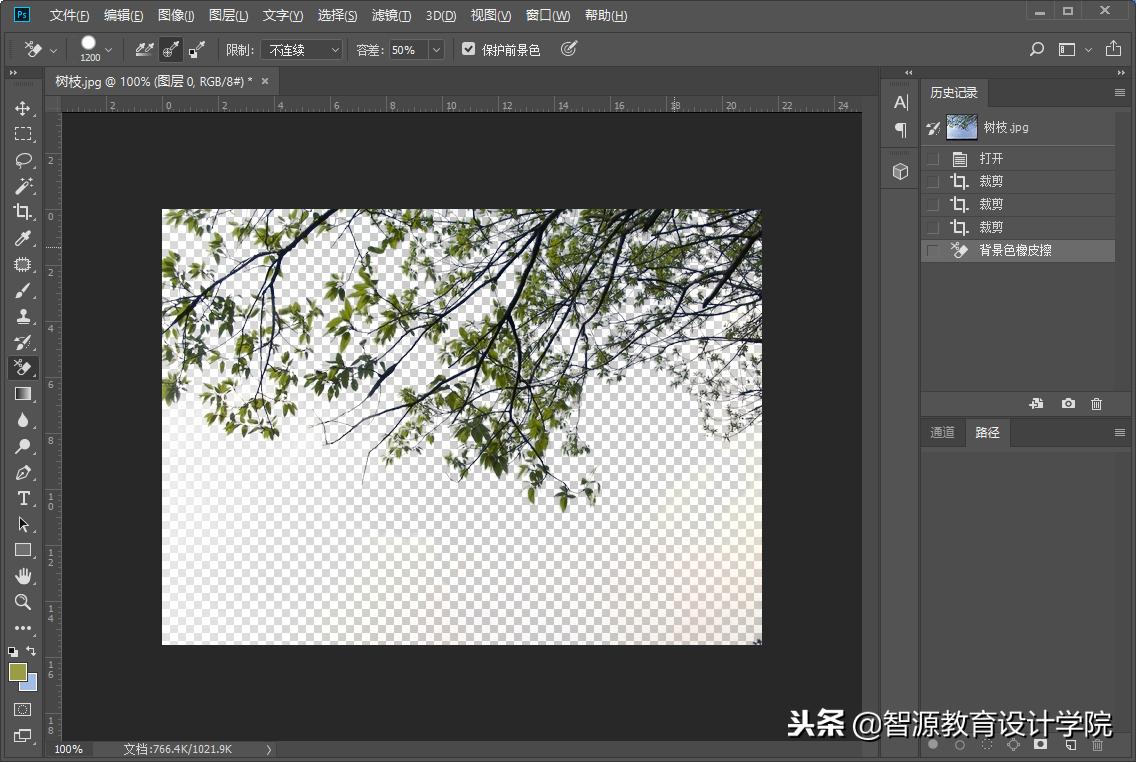1136x762 pixels.
Task: Click the 树枝.jpg snapshot thumbnail
Action: pyautogui.click(x=960, y=127)
